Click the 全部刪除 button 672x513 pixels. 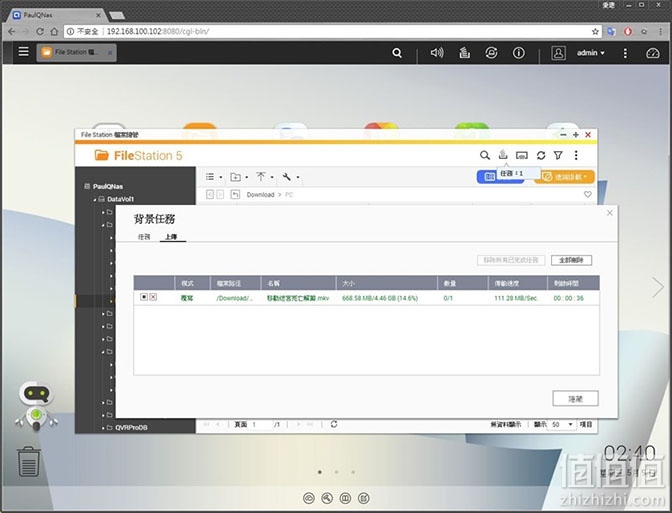(571, 260)
